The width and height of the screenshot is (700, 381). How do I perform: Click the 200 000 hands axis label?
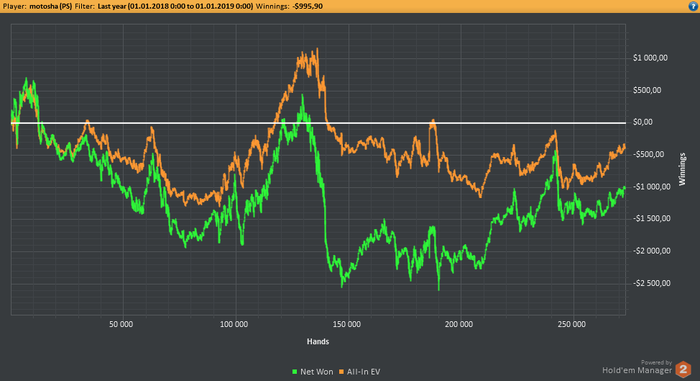click(459, 324)
